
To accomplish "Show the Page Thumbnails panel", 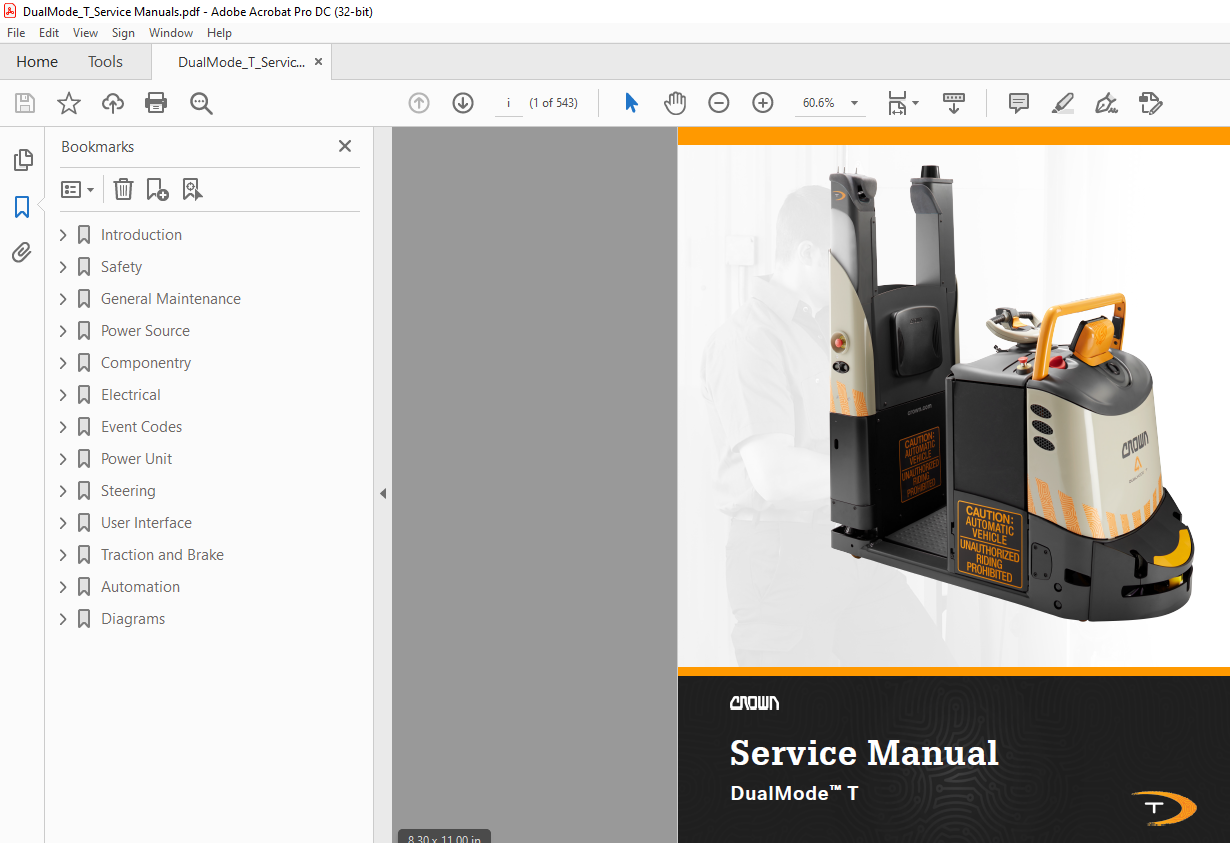I will tap(22, 160).
